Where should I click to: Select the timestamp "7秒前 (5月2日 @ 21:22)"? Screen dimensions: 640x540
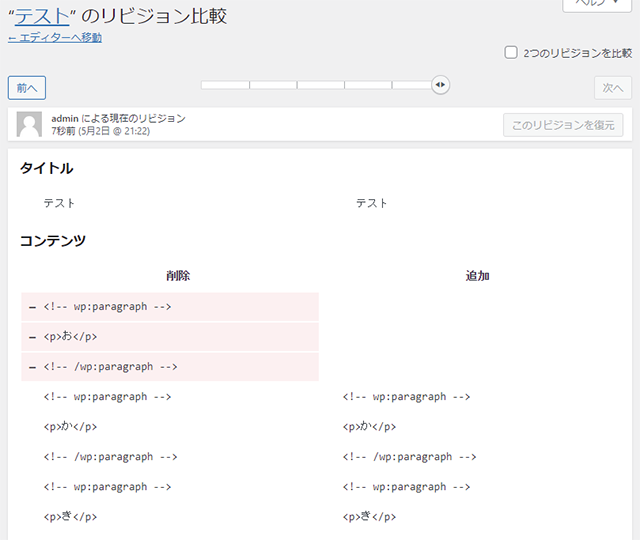[x=100, y=131]
